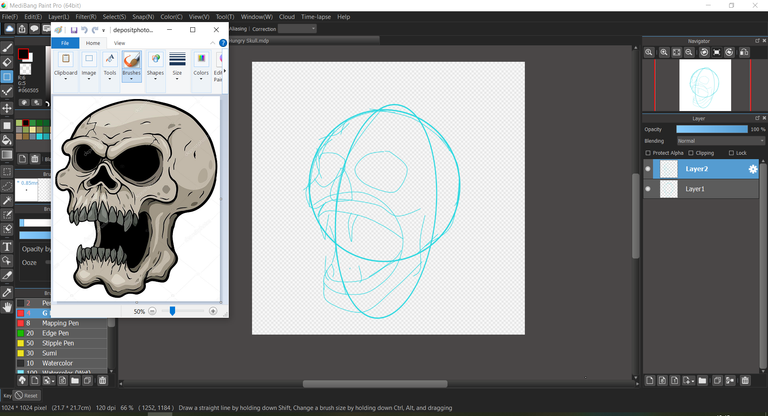This screenshot has width=768, height=416.
Task: Toggle Lock checkbox in Layer panel
Action: click(x=731, y=153)
